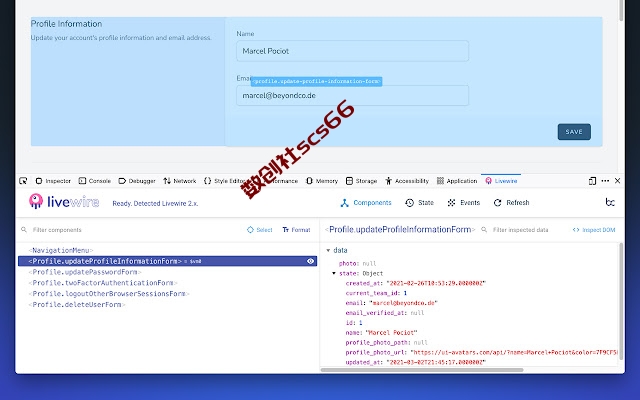Click the profile_photo_path property
The image size is (640, 400).
387,342
